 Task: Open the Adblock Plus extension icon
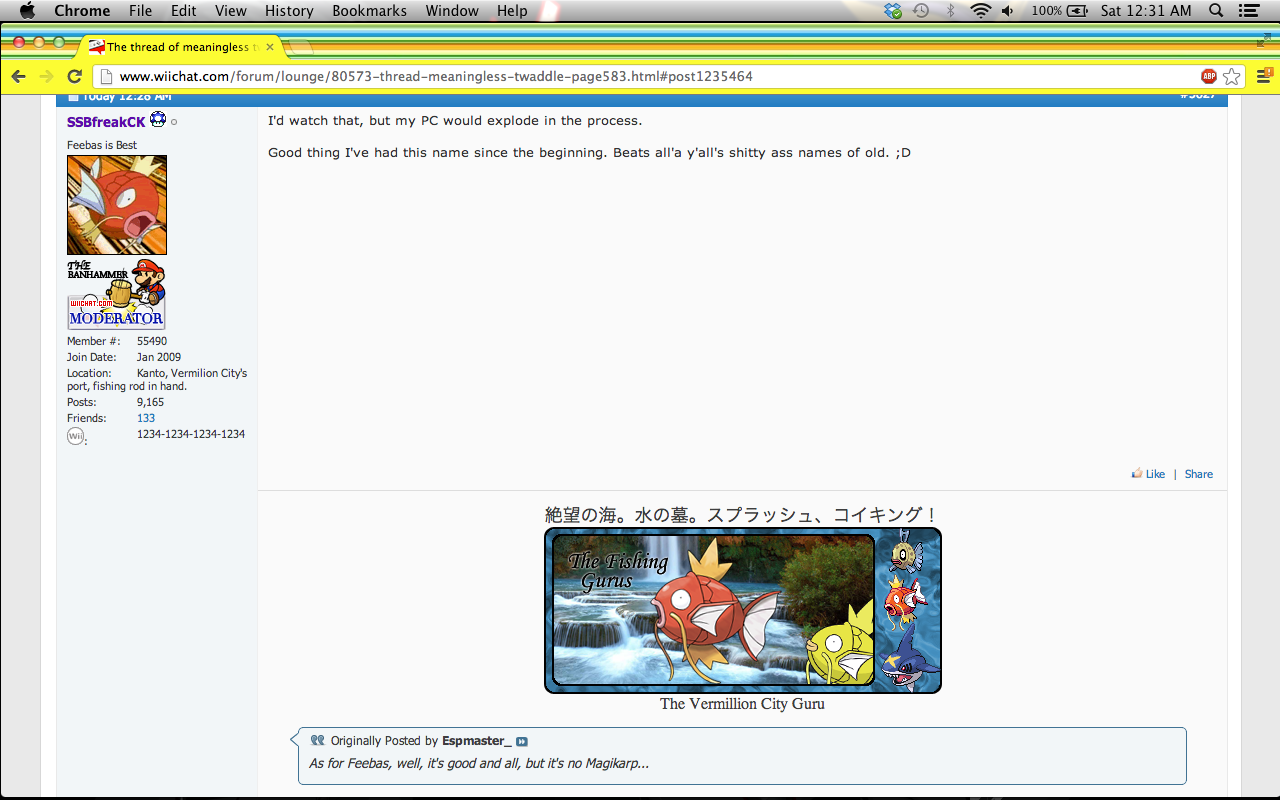click(1209, 77)
